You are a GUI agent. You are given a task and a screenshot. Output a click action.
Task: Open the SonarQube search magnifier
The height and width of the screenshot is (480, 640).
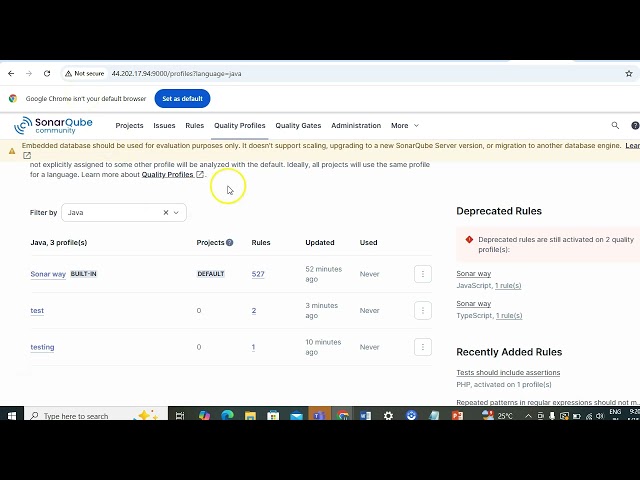point(615,125)
